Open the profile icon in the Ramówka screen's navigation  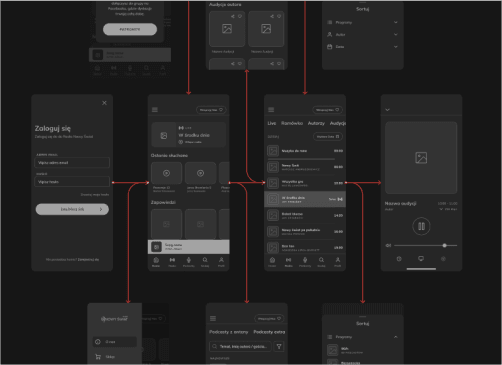338,260
